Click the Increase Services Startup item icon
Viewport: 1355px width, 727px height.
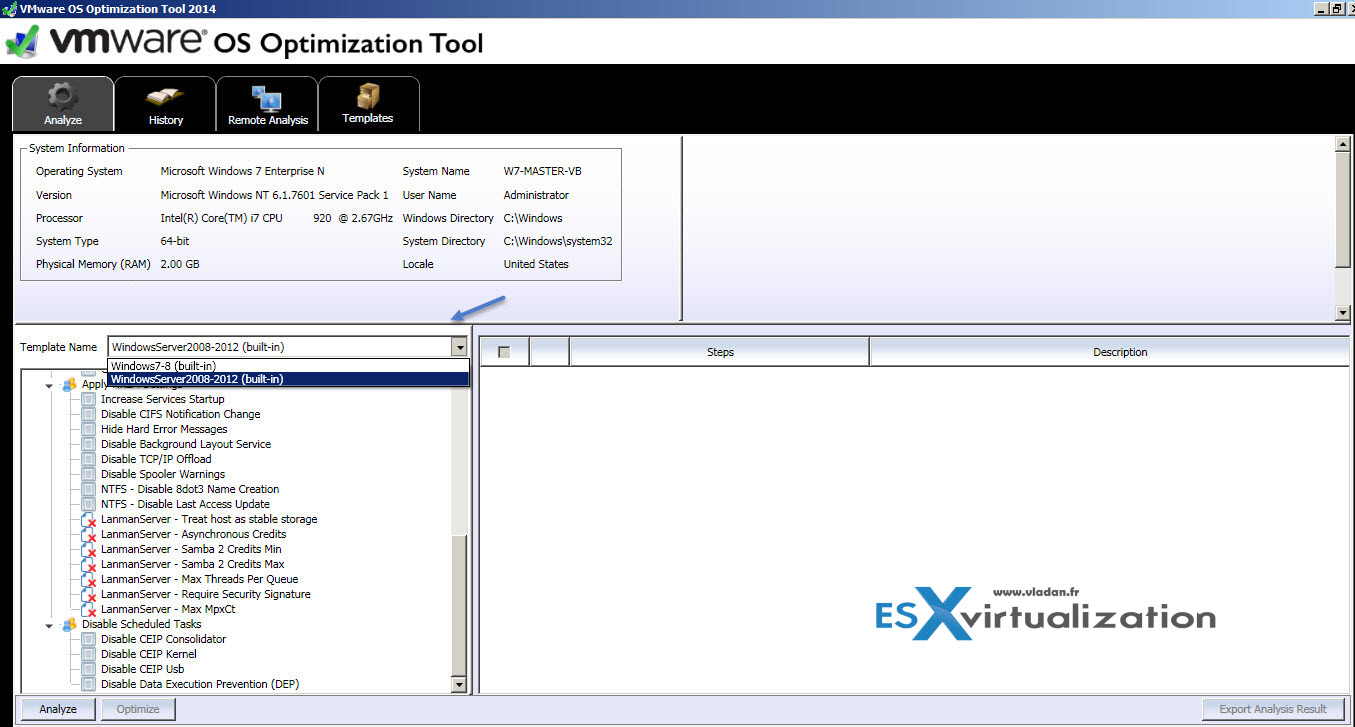(x=88, y=399)
